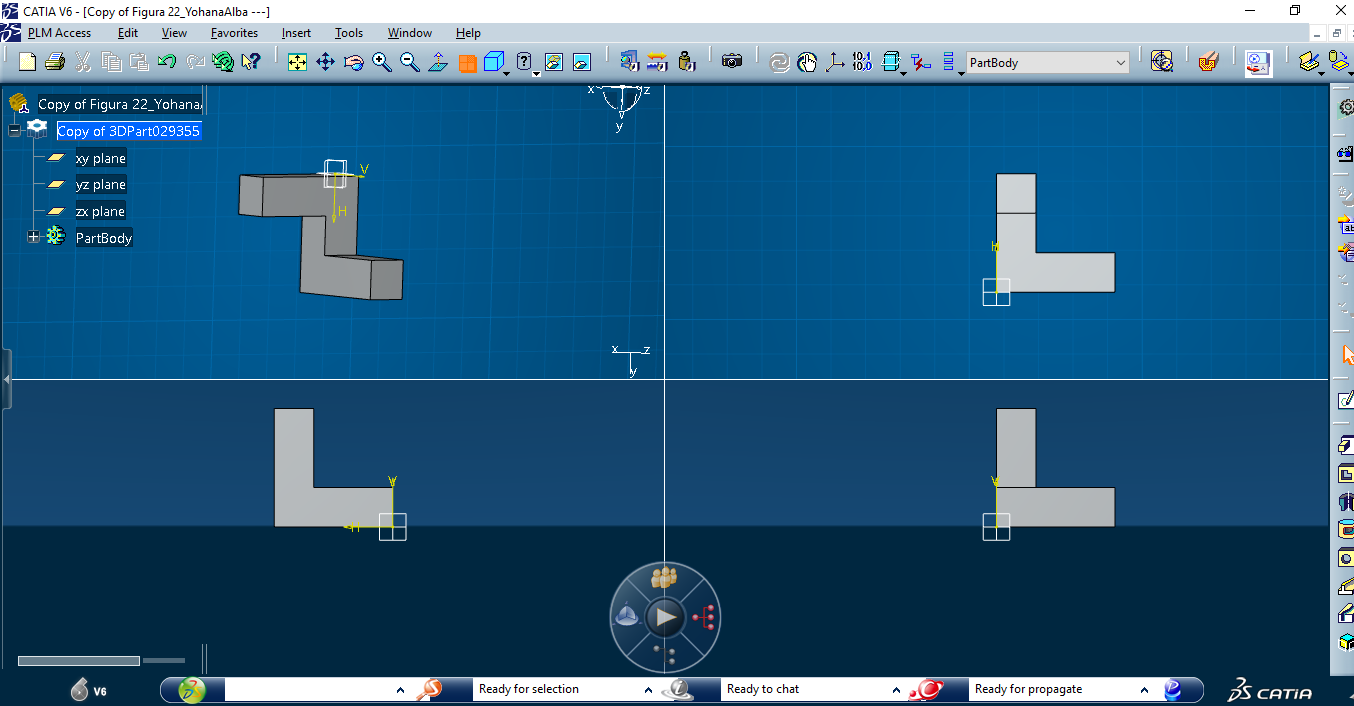1354x706 pixels.
Task: Click the New document icon
Action: [27, 62]
